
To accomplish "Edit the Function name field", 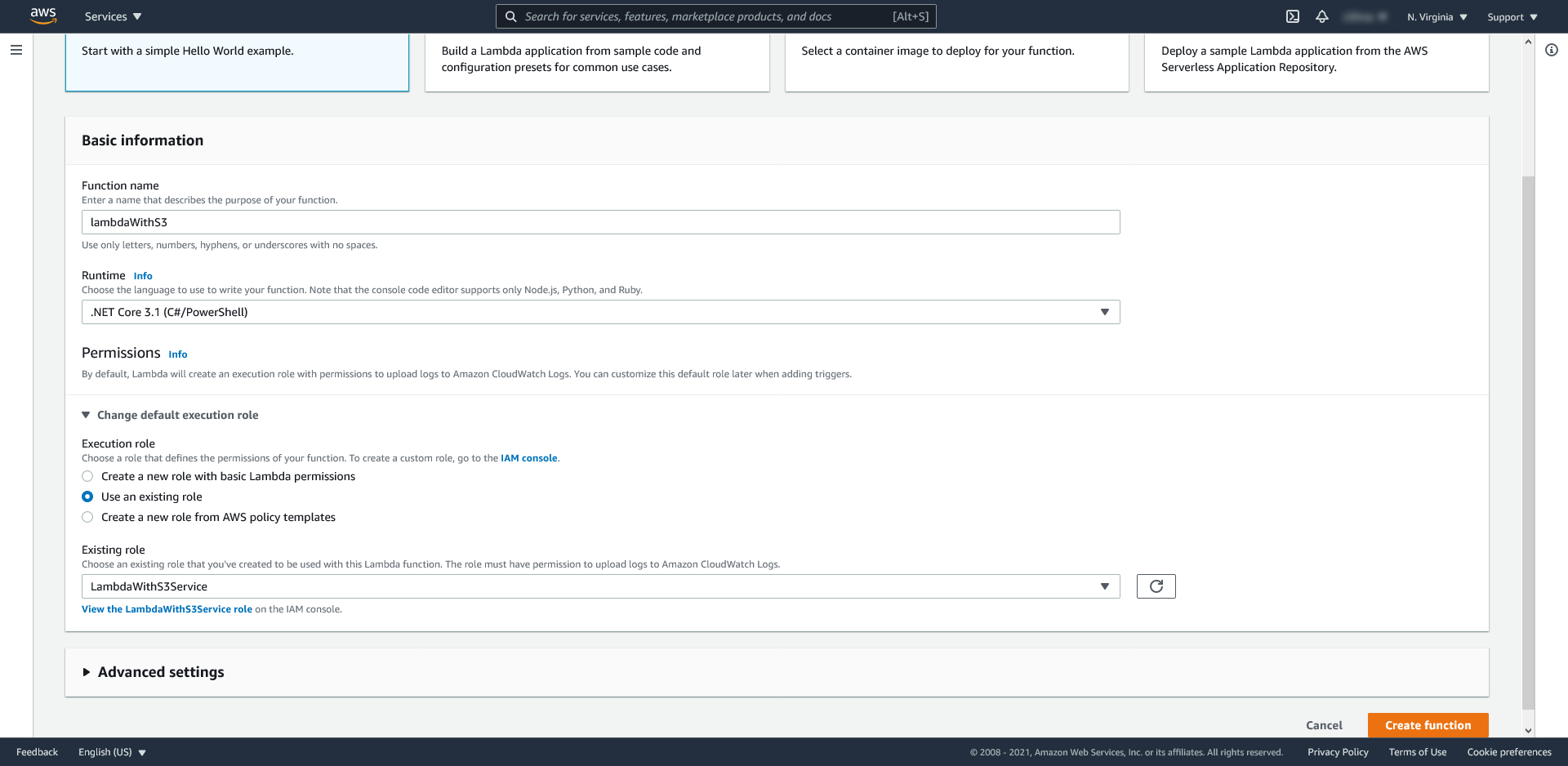I will click(x=600, y=222).
